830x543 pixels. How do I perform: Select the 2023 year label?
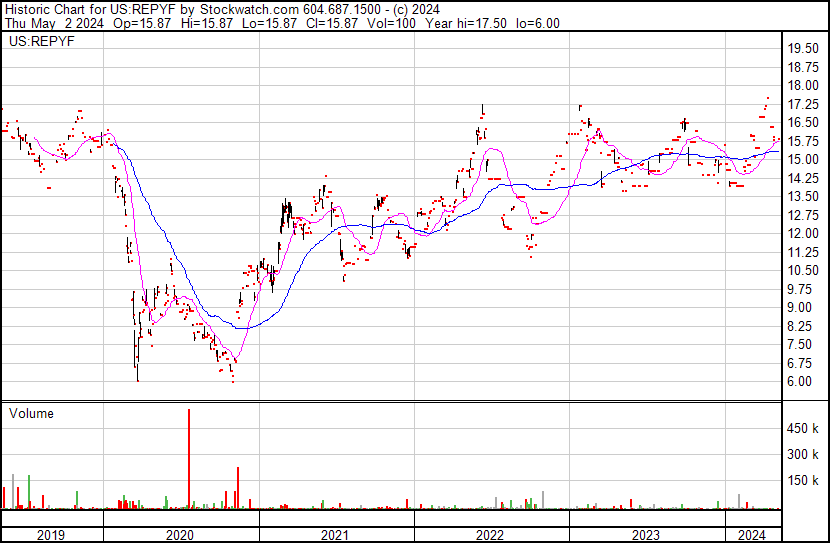pos(646,535)
